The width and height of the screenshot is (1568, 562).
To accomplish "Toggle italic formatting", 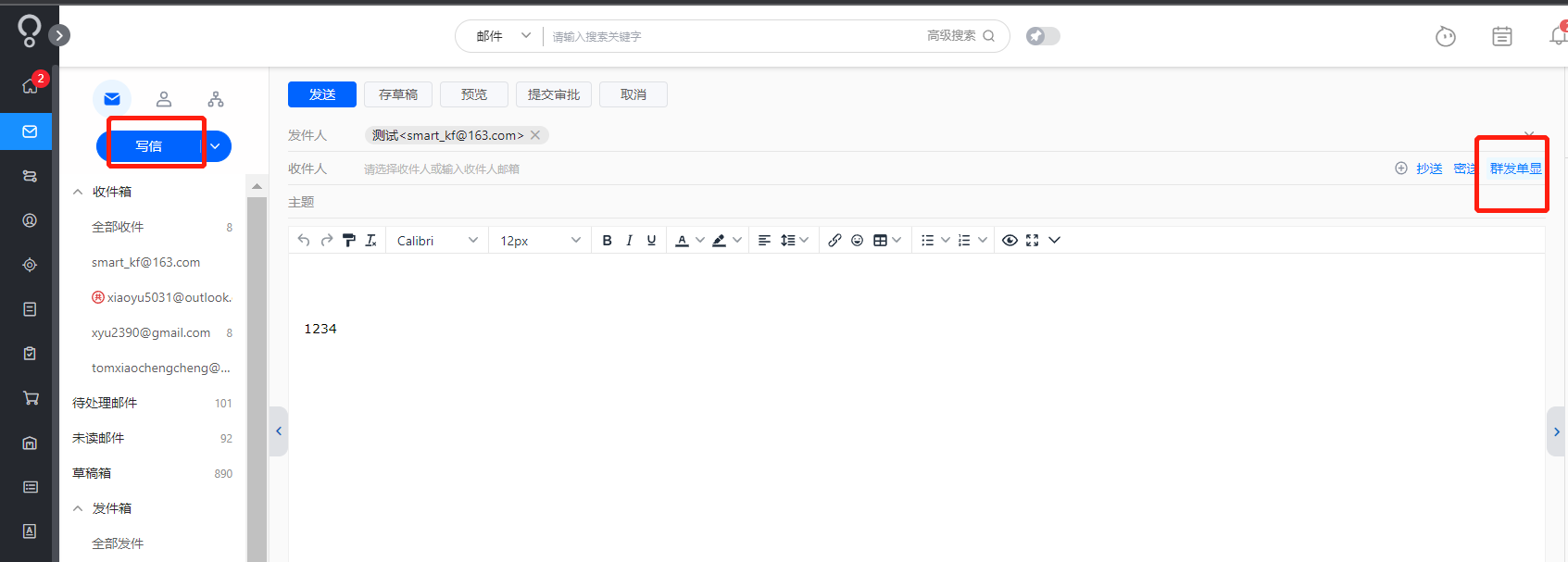I will (x=629, y=240).
